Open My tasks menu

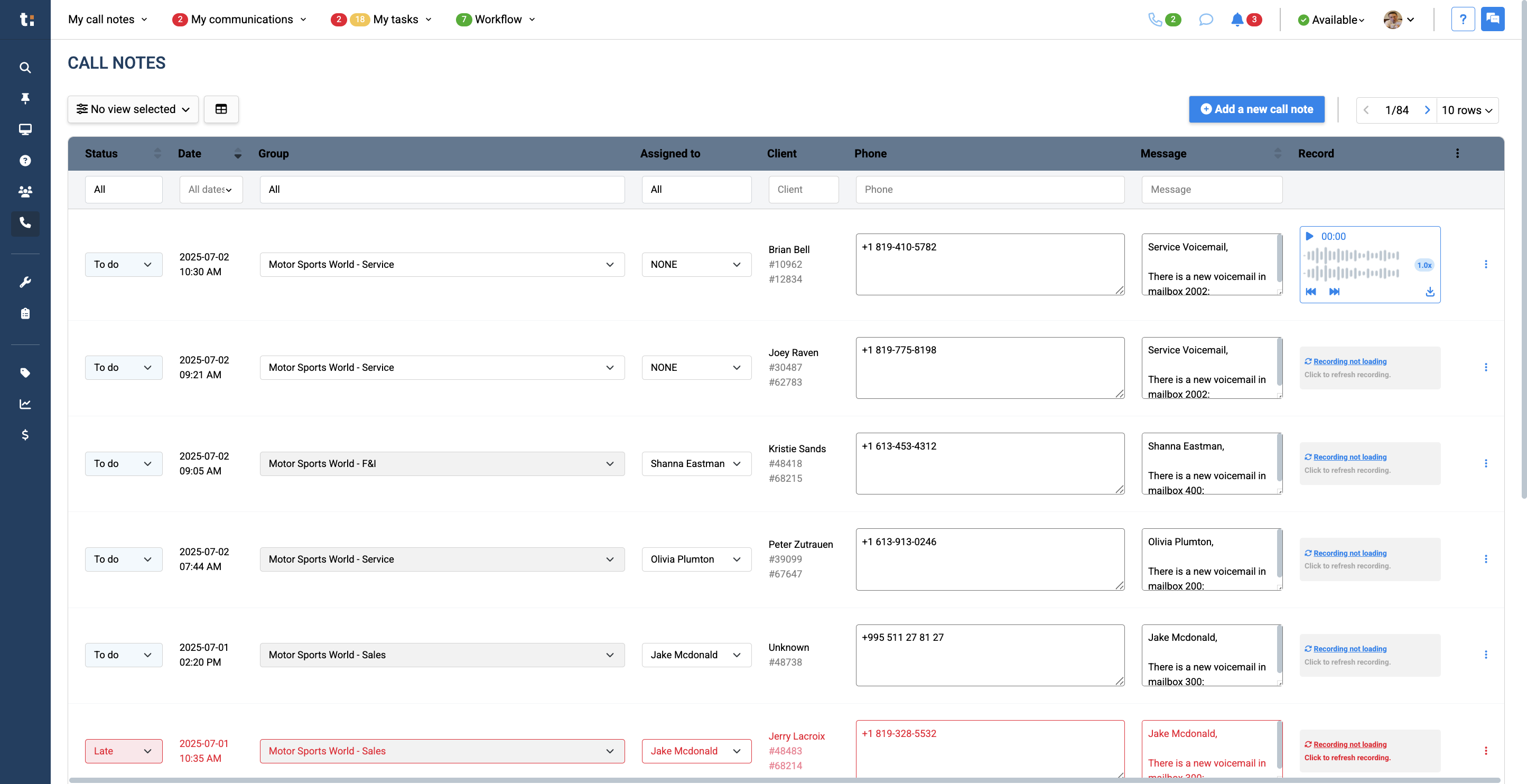(x=381, y=20)
